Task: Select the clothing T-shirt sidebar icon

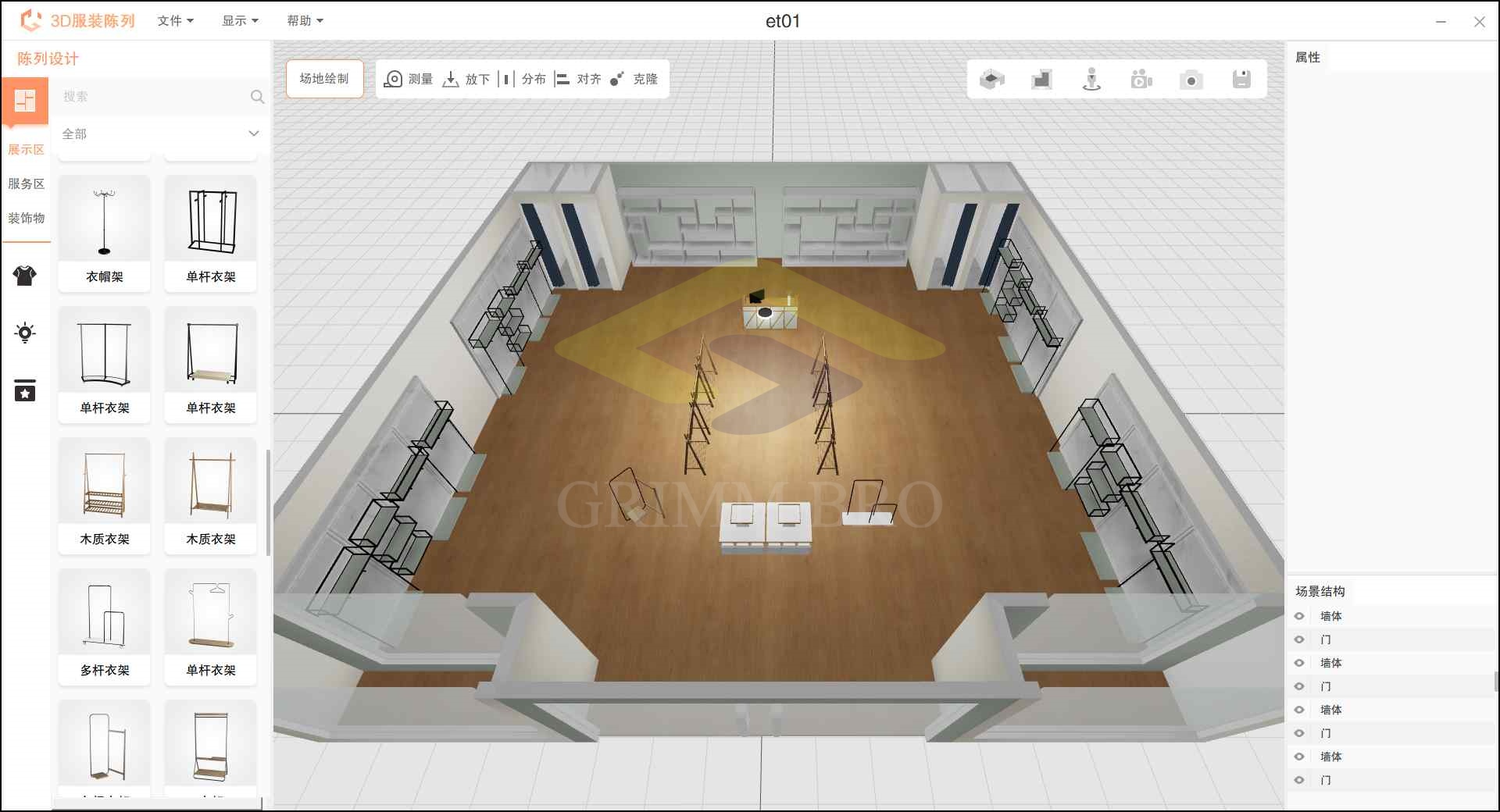Action: [x=25, y=276]
